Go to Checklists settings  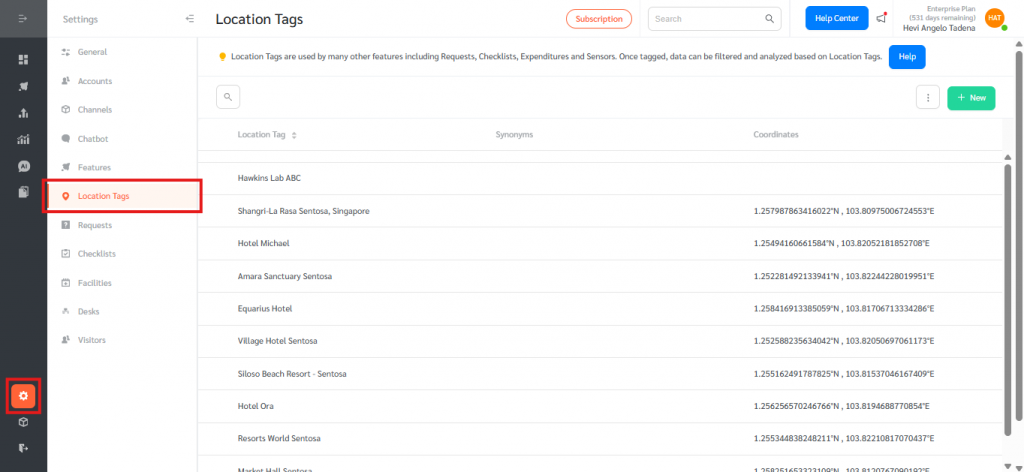click(x=97, y=254)
